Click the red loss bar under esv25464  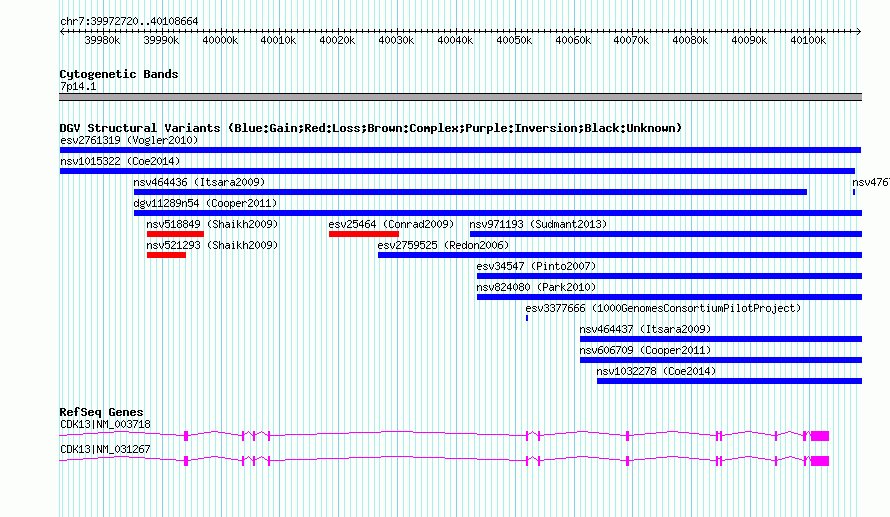click(x=364, y=234)
